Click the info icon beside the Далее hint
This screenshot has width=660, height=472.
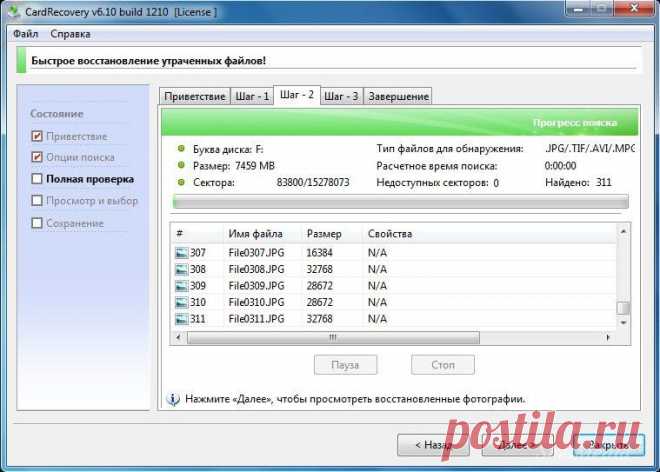pos(173,399)
